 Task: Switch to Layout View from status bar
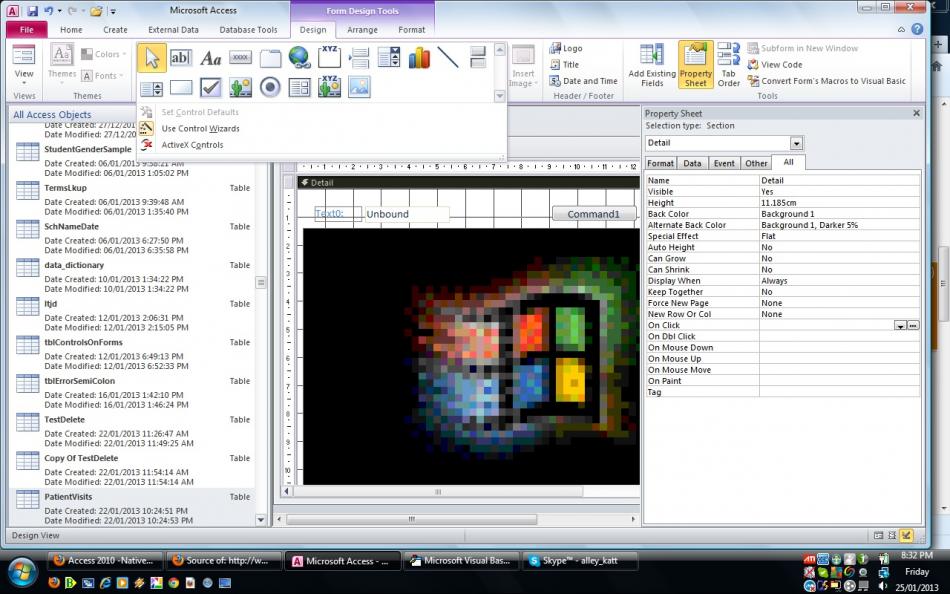coord(892,535)
